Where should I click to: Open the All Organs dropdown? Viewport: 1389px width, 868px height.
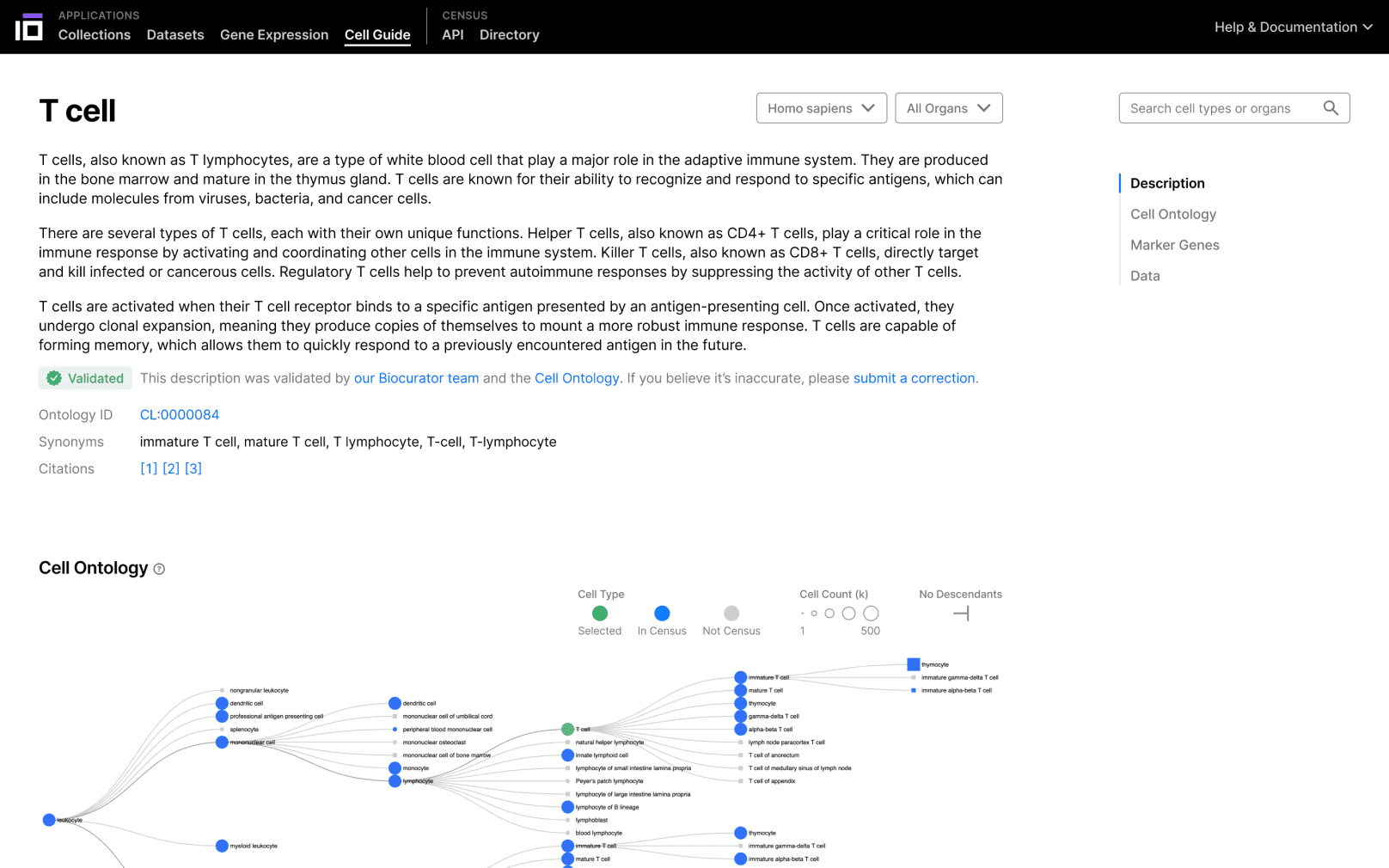click(x=948, y=108)
